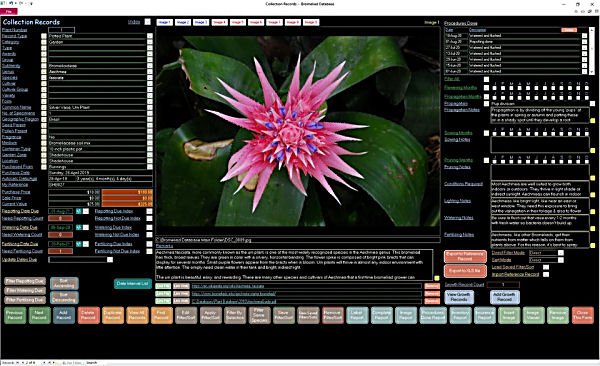Click Export to Reference Record
This screenshot has width=600, height=366.
pos(465,256)
